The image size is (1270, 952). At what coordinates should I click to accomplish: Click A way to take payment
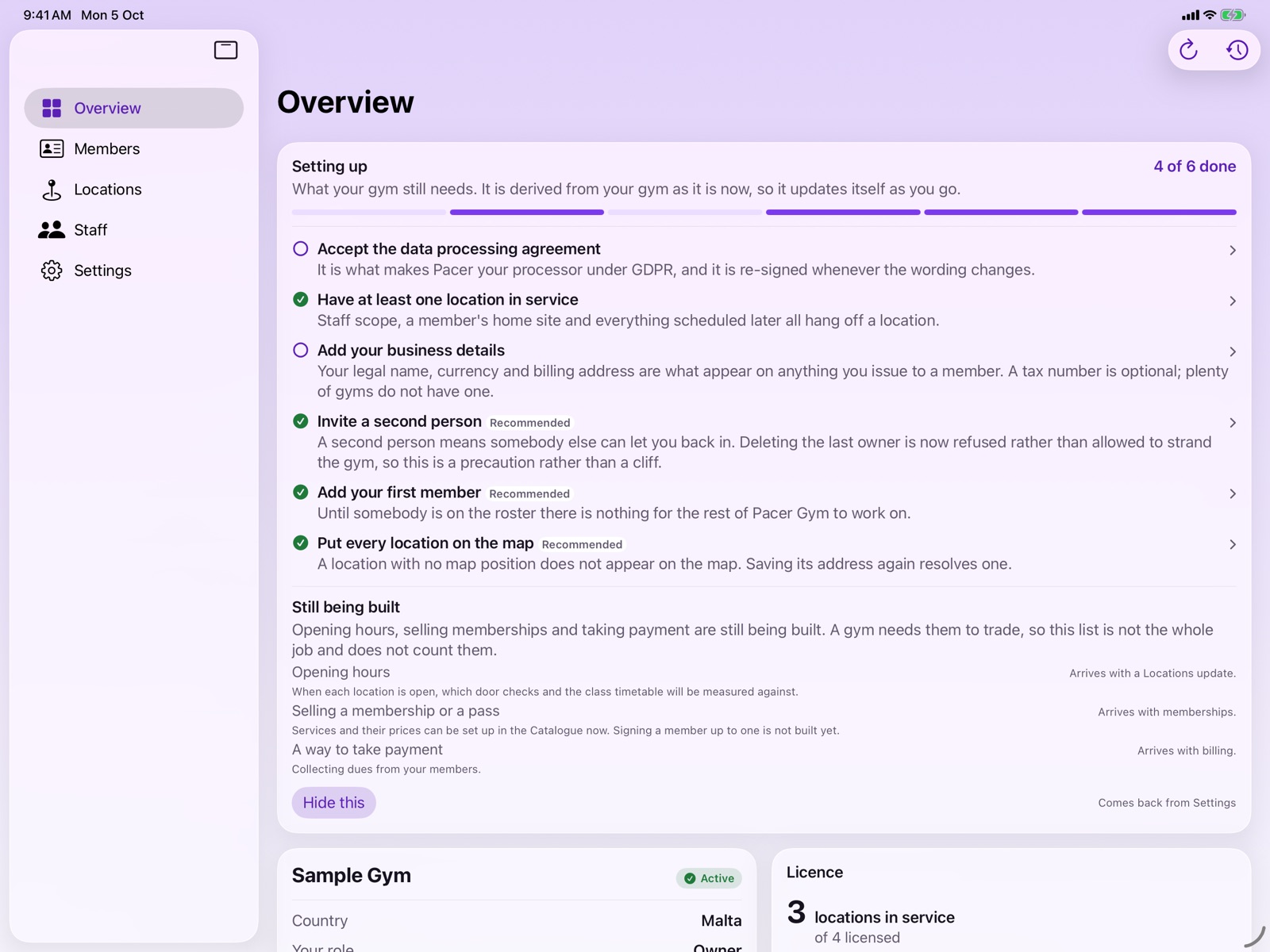tap(764, 759)
